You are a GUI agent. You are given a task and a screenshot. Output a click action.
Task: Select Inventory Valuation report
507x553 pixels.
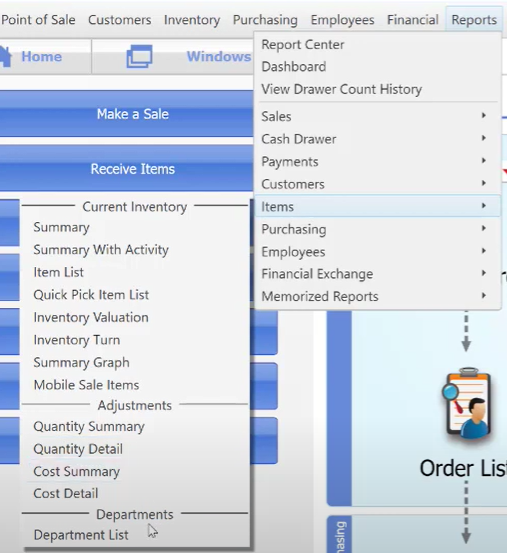[91, 317]
